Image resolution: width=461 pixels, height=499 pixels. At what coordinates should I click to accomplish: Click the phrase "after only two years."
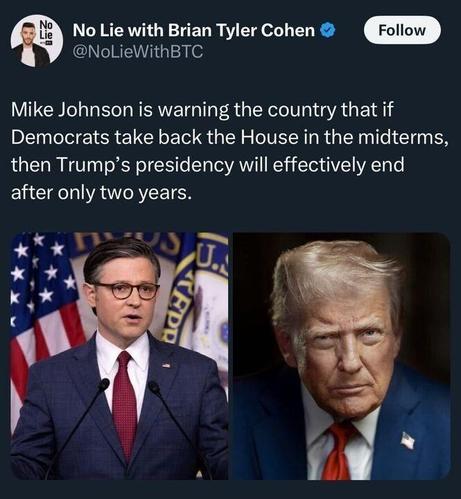102,193
